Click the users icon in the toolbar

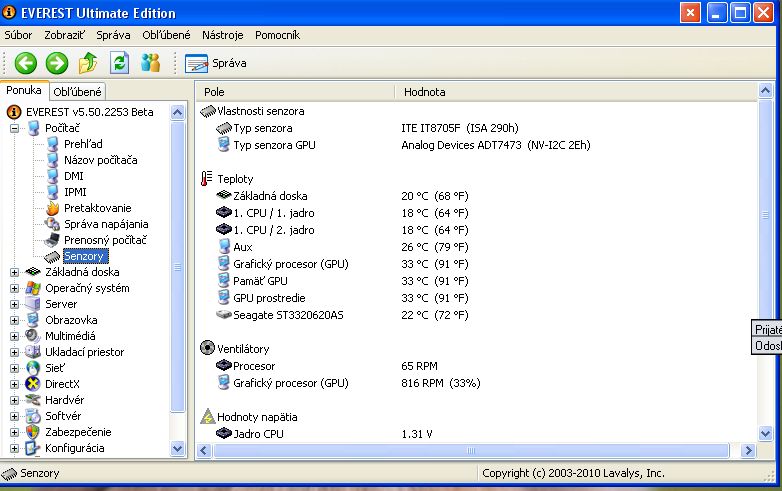point(151,63)
